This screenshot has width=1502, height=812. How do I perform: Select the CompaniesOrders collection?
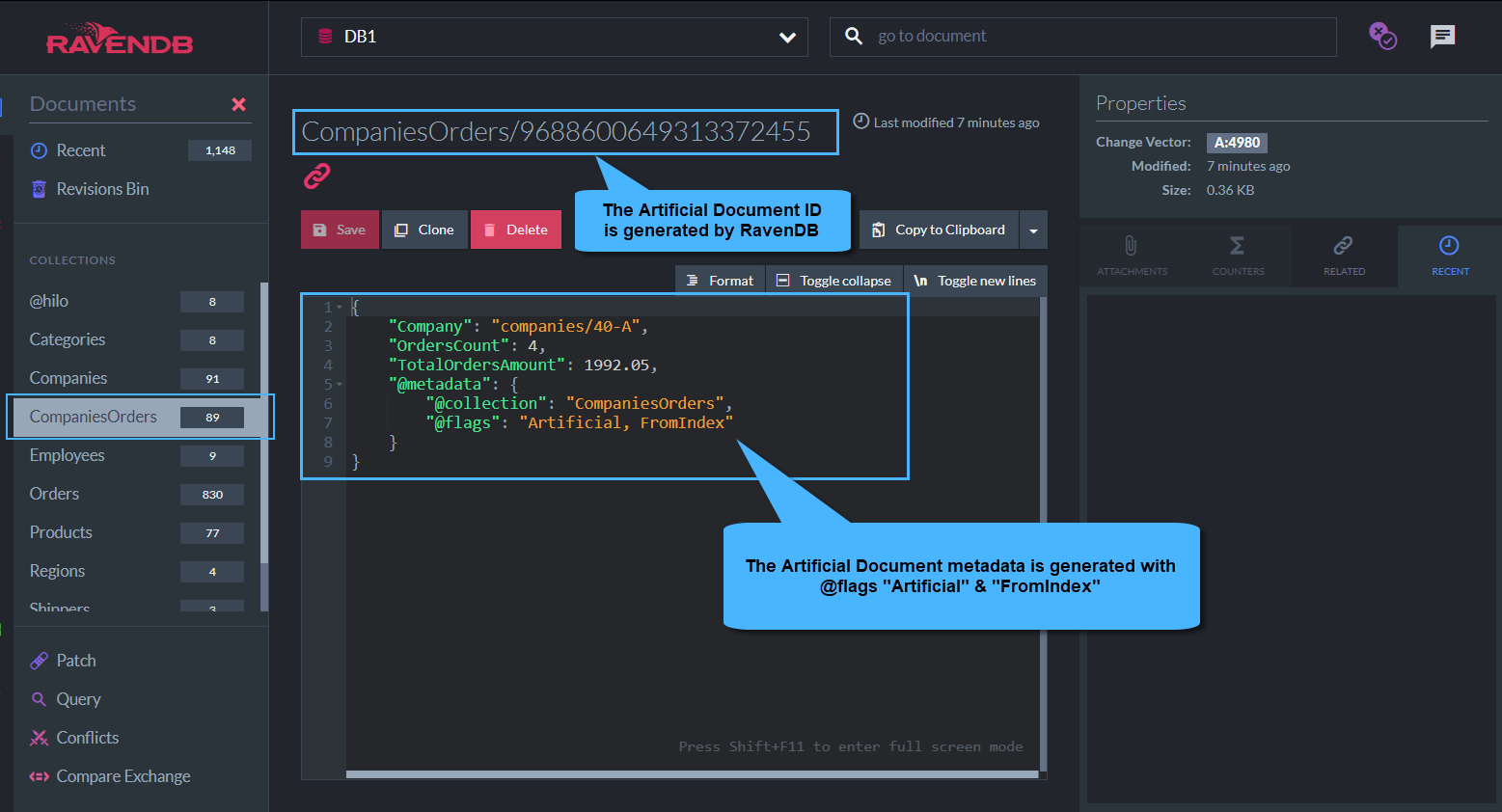(136, 417)
